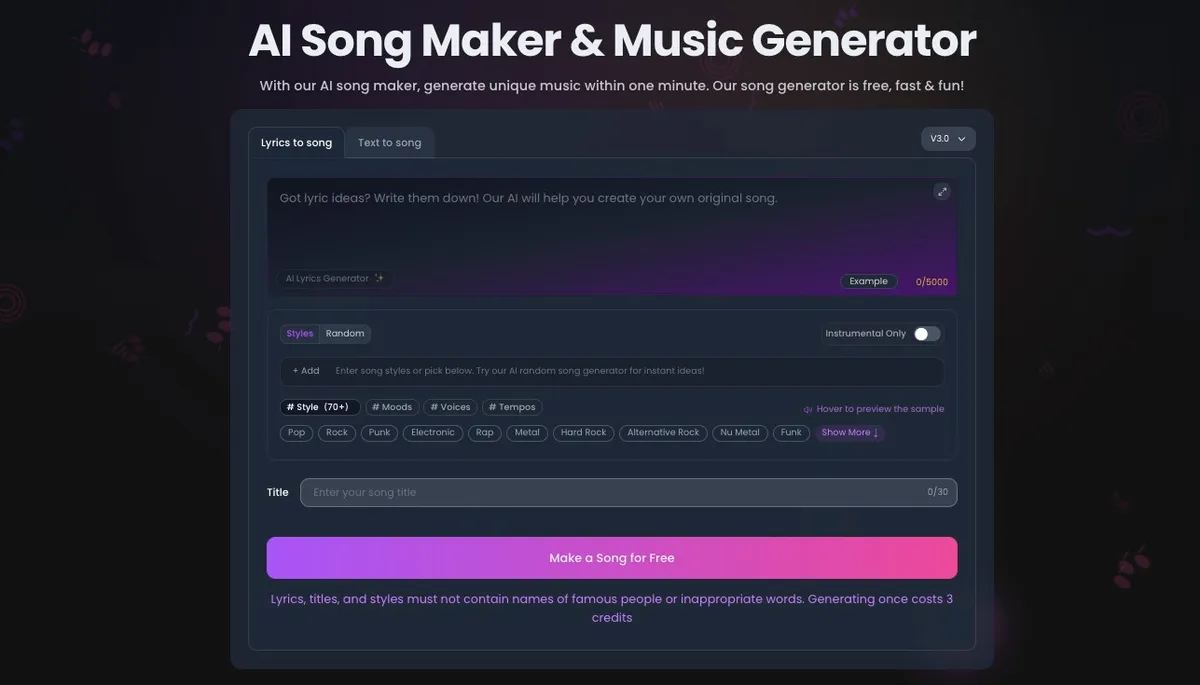Select the # Style (70+) category
Image resolution: width=1200 pixels, height=685 pixels.
tap(320, 407)
